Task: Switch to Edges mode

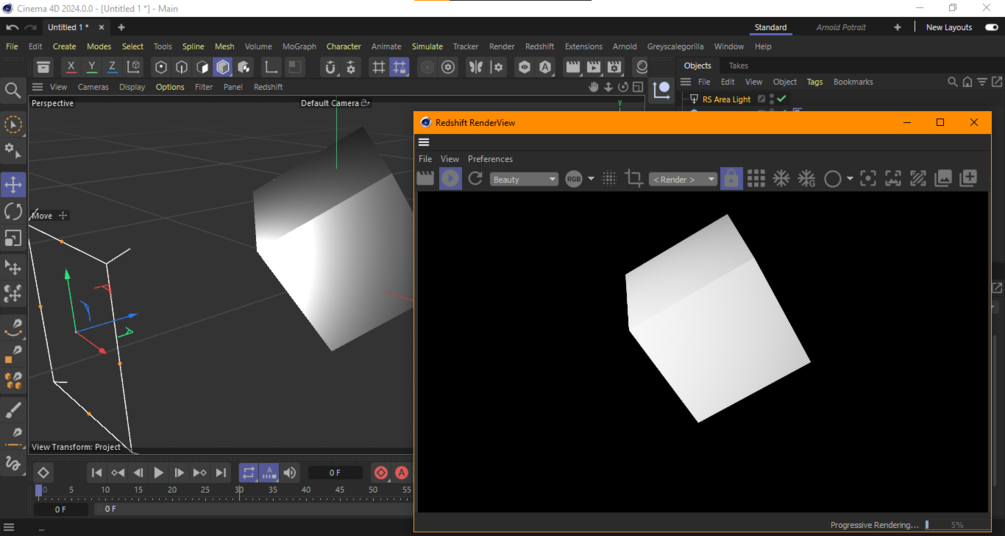Action: 182,67
